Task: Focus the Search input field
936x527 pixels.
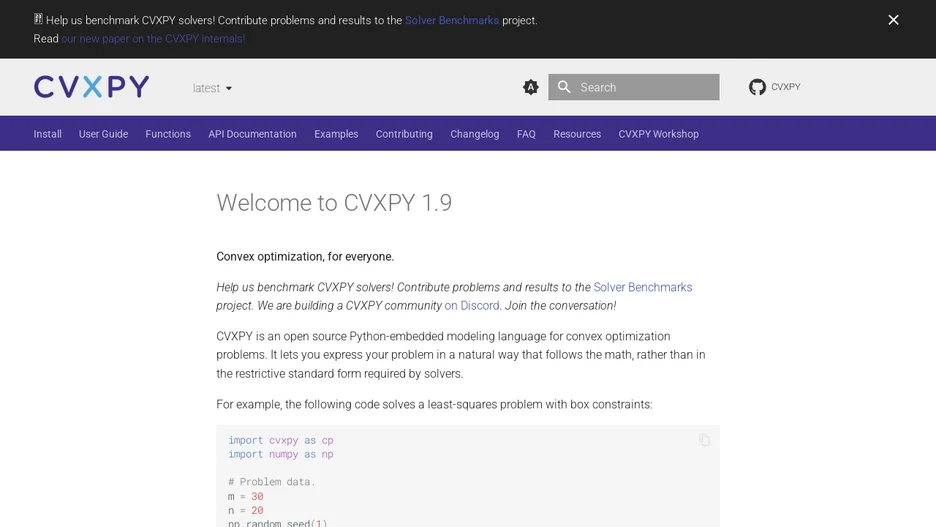Action: 633,87
